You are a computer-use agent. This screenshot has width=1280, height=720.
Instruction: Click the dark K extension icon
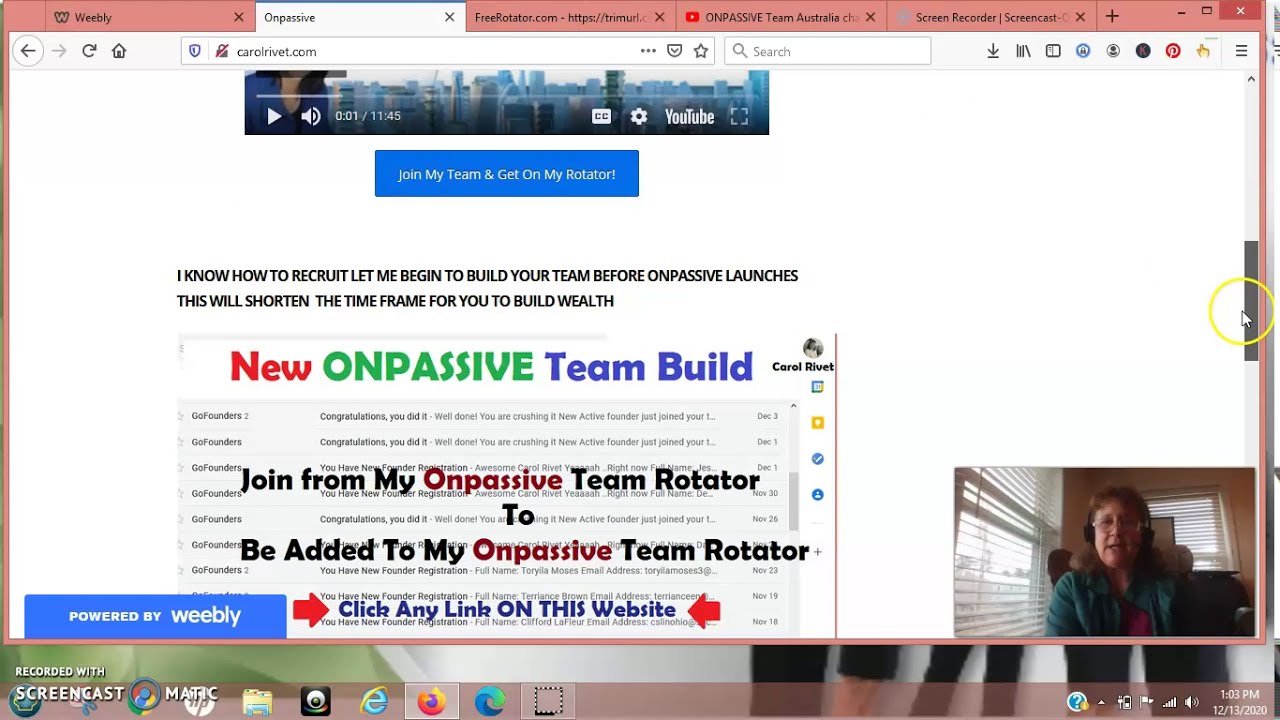pos(1143,51)
